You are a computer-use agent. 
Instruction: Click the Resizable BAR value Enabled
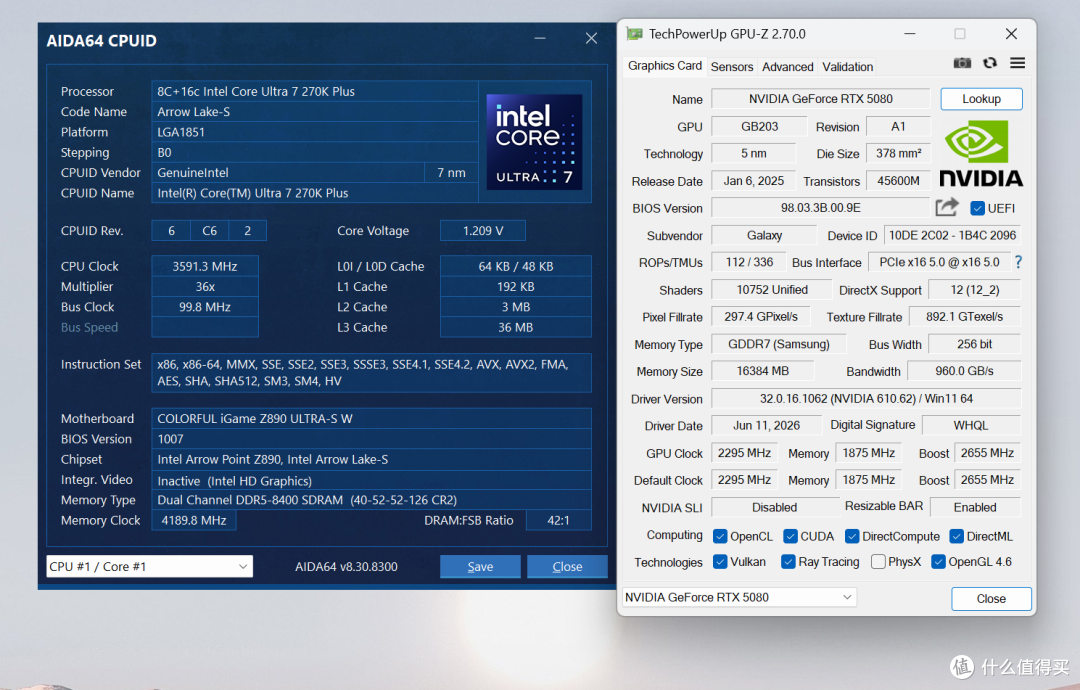click(975, 507)
